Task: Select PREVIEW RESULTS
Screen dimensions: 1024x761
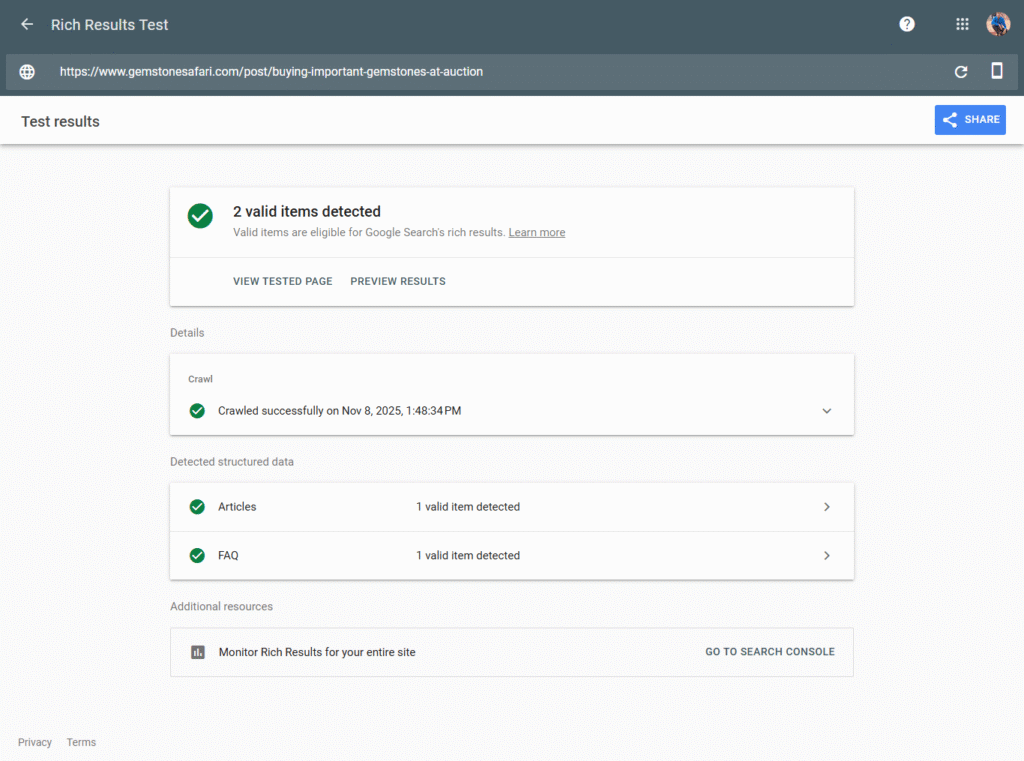Action: [x=397, y=281]
